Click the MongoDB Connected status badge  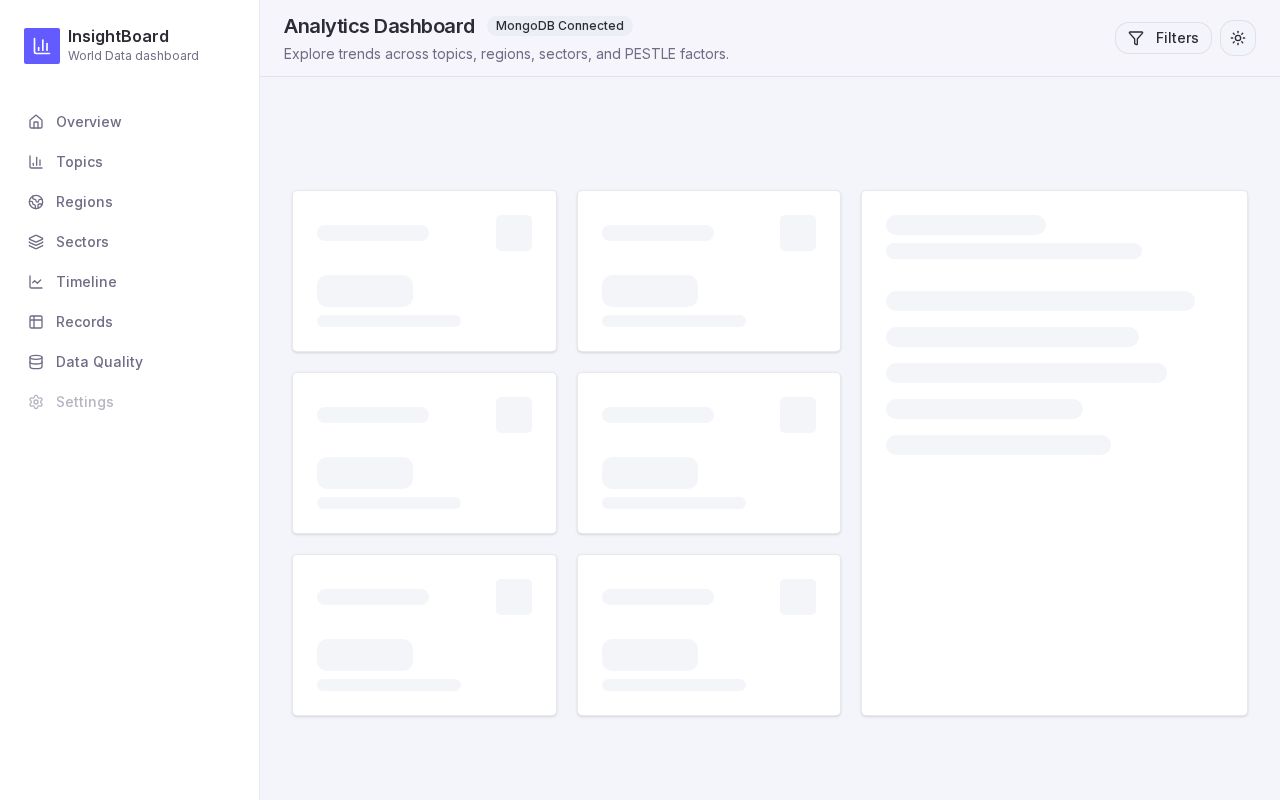[x=560, y=26]
